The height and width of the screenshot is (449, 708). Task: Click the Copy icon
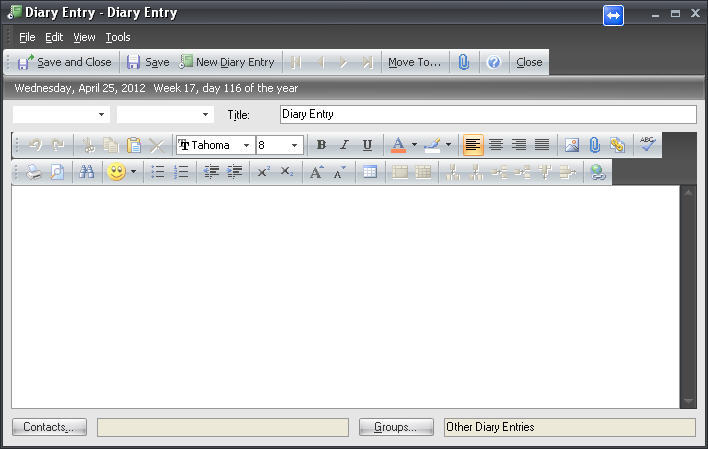click(x=111, y=145)
